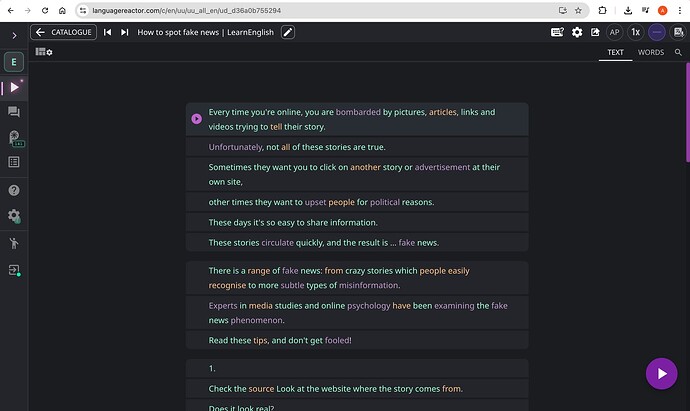Open settings gear in the top toolbar
The image size is (690, 411).
(x=577, y=32)
